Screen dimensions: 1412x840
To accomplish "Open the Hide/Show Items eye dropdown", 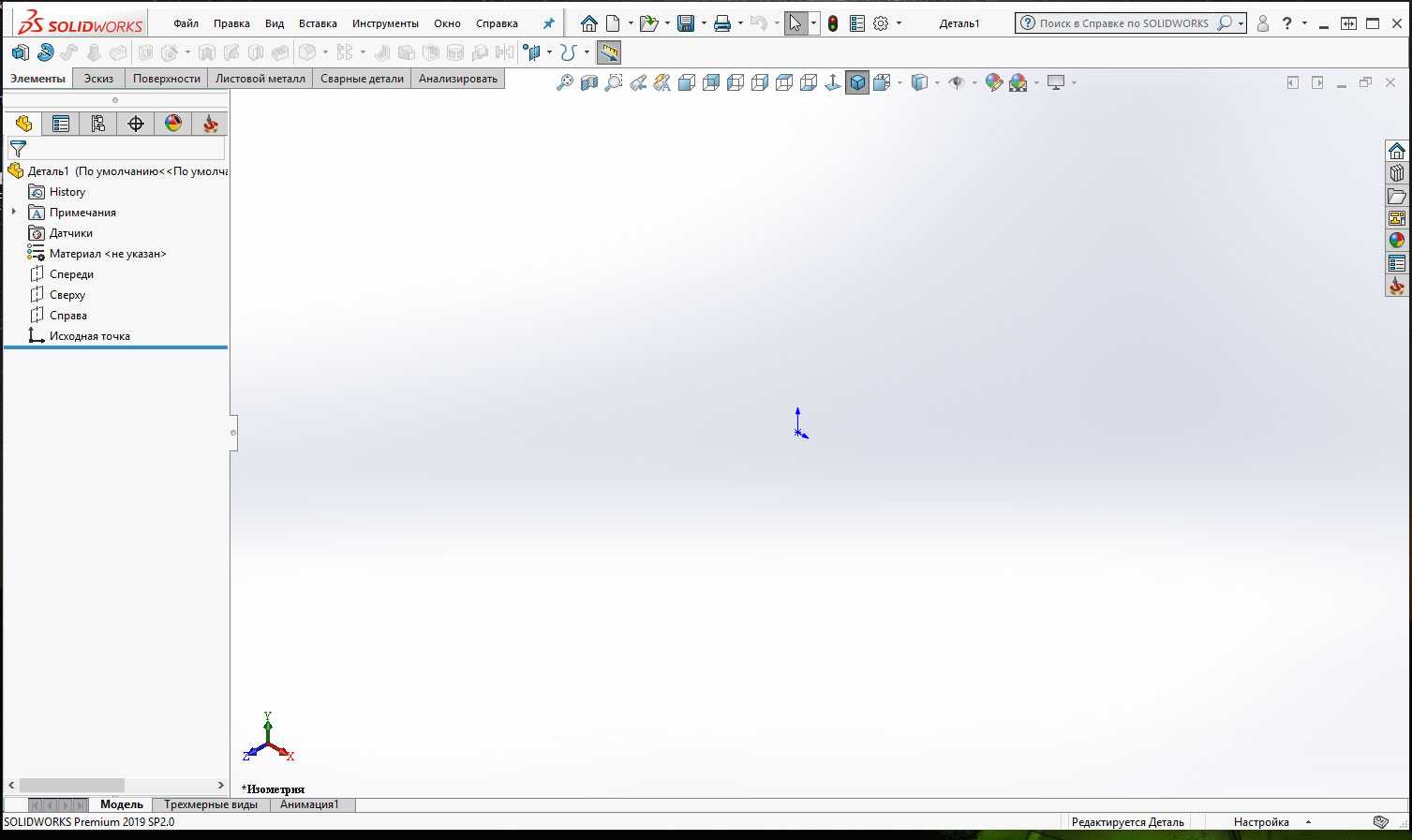I will 974,82.
